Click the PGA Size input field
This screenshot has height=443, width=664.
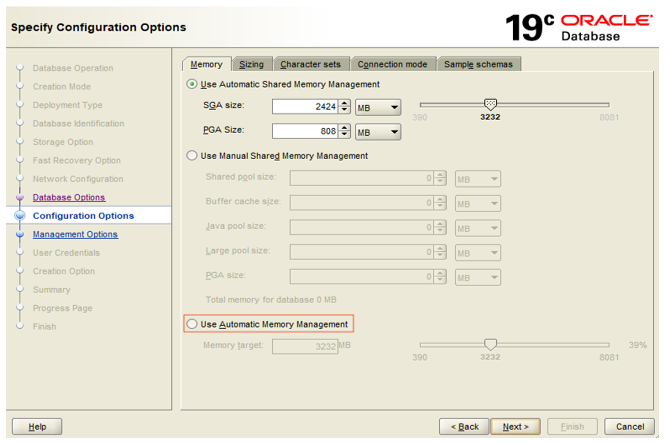tap(305, 131)
